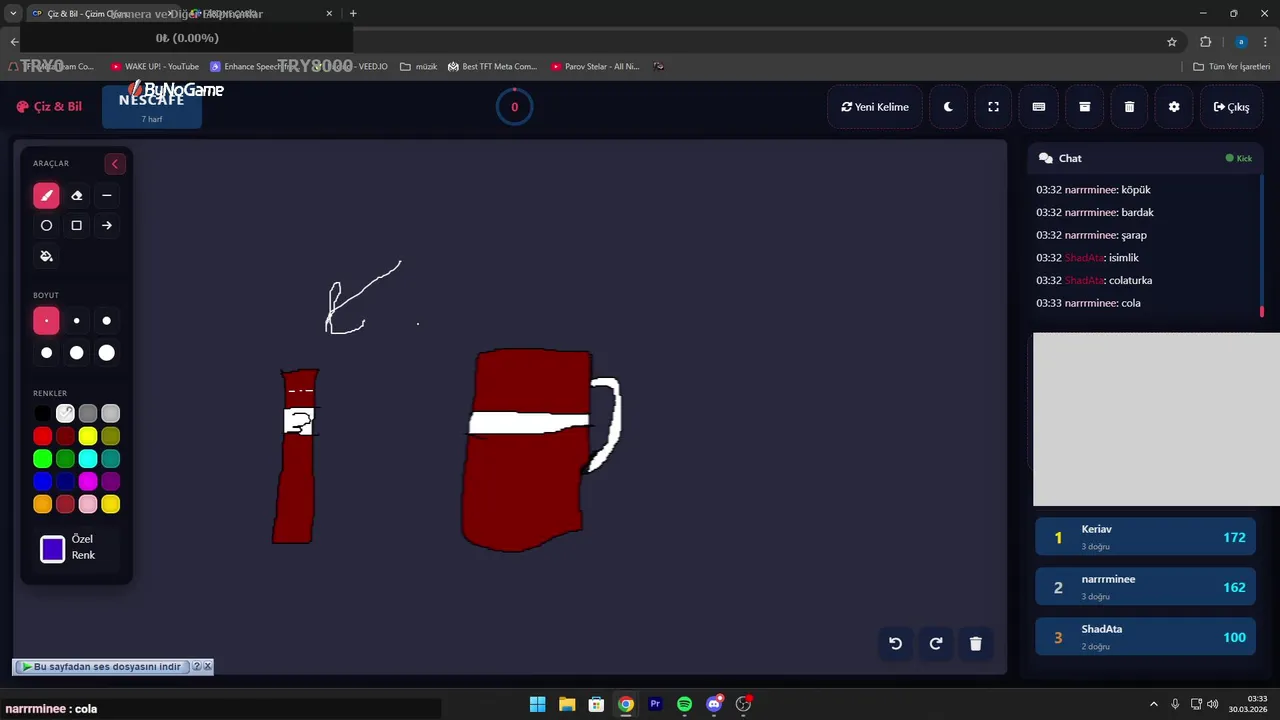Click the chat scrollbar thumb
The image size is (1280, 720).
1261,312
